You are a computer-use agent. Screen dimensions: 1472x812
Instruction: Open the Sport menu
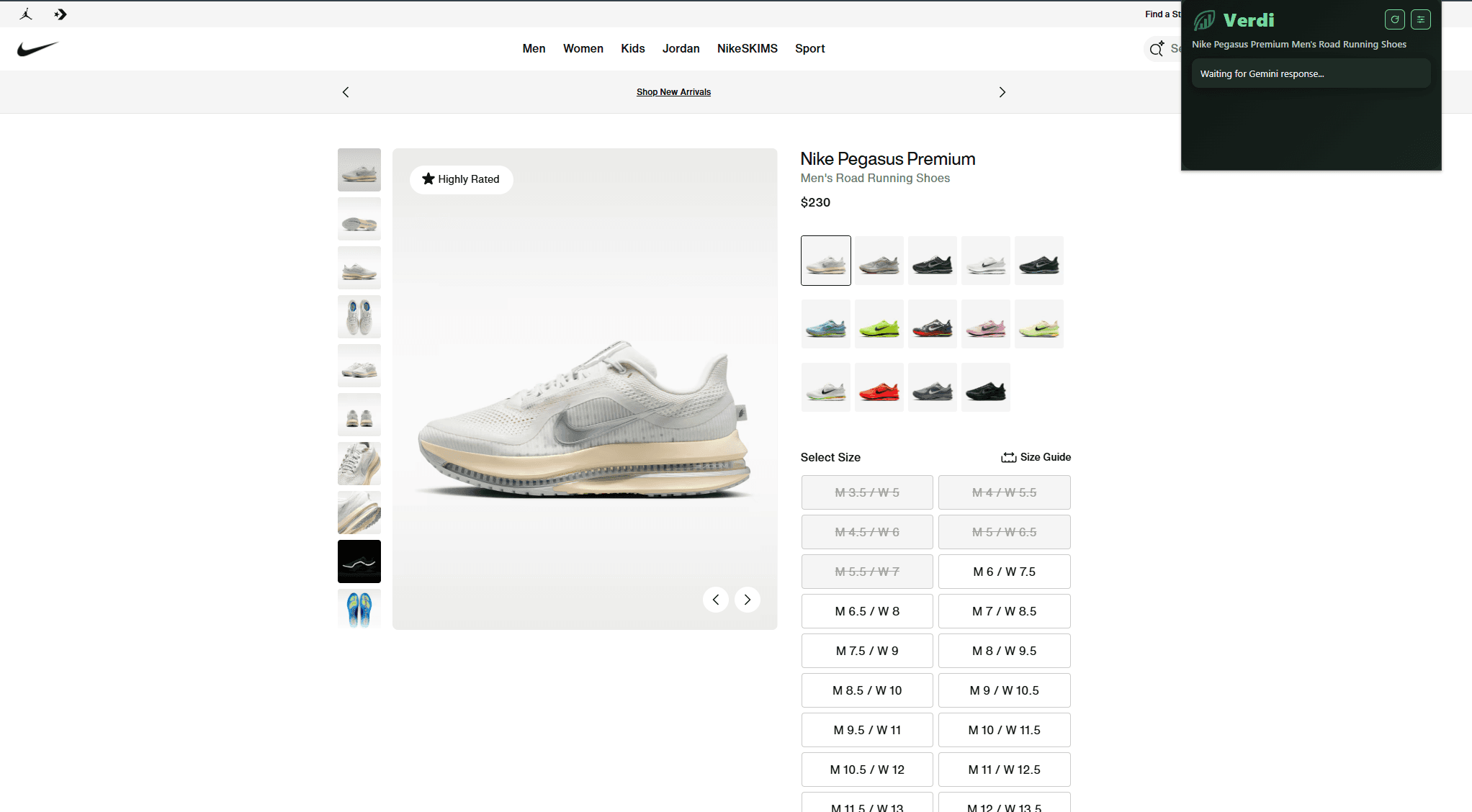[x=810, y=48]
